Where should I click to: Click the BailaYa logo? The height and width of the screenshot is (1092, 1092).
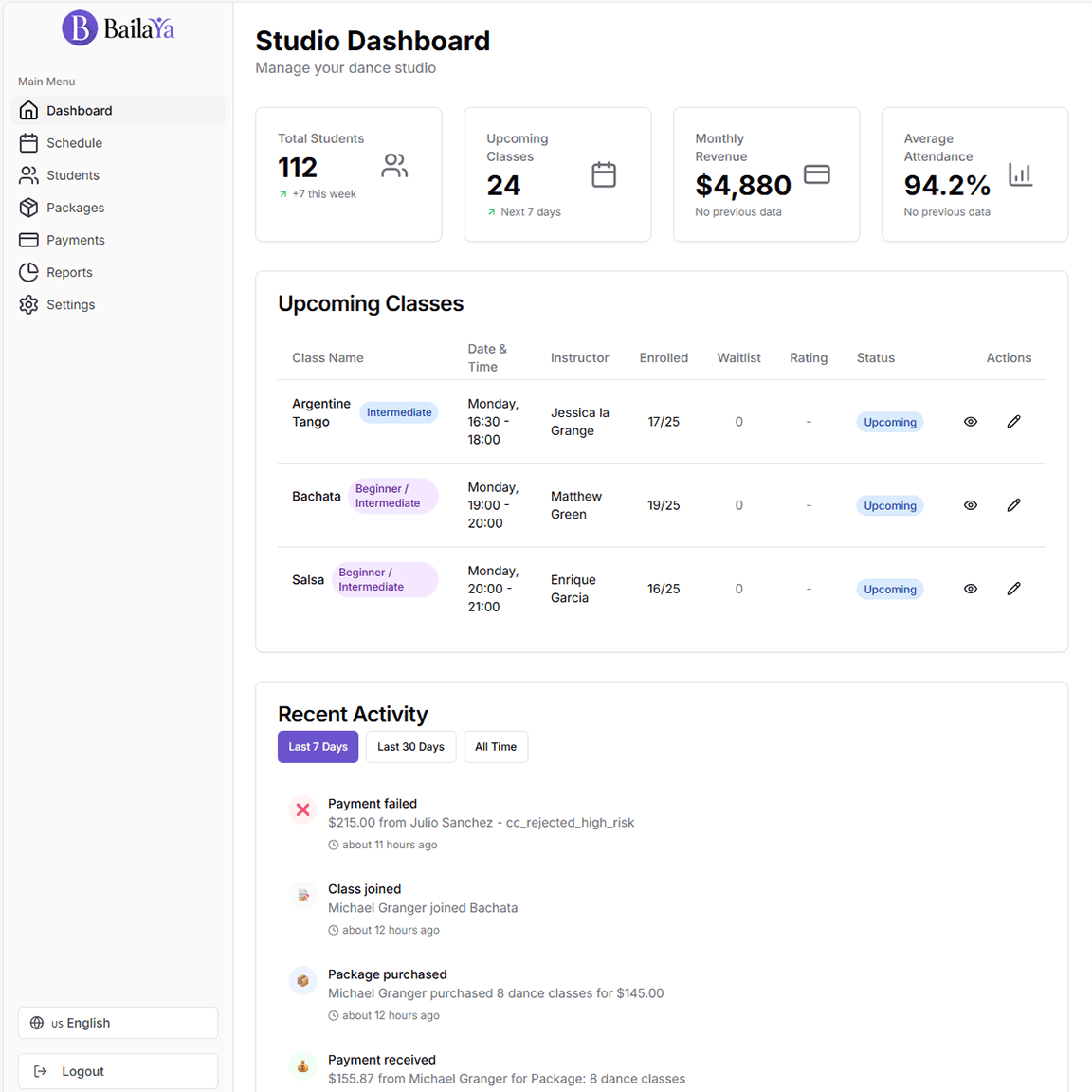click(118, 28)
